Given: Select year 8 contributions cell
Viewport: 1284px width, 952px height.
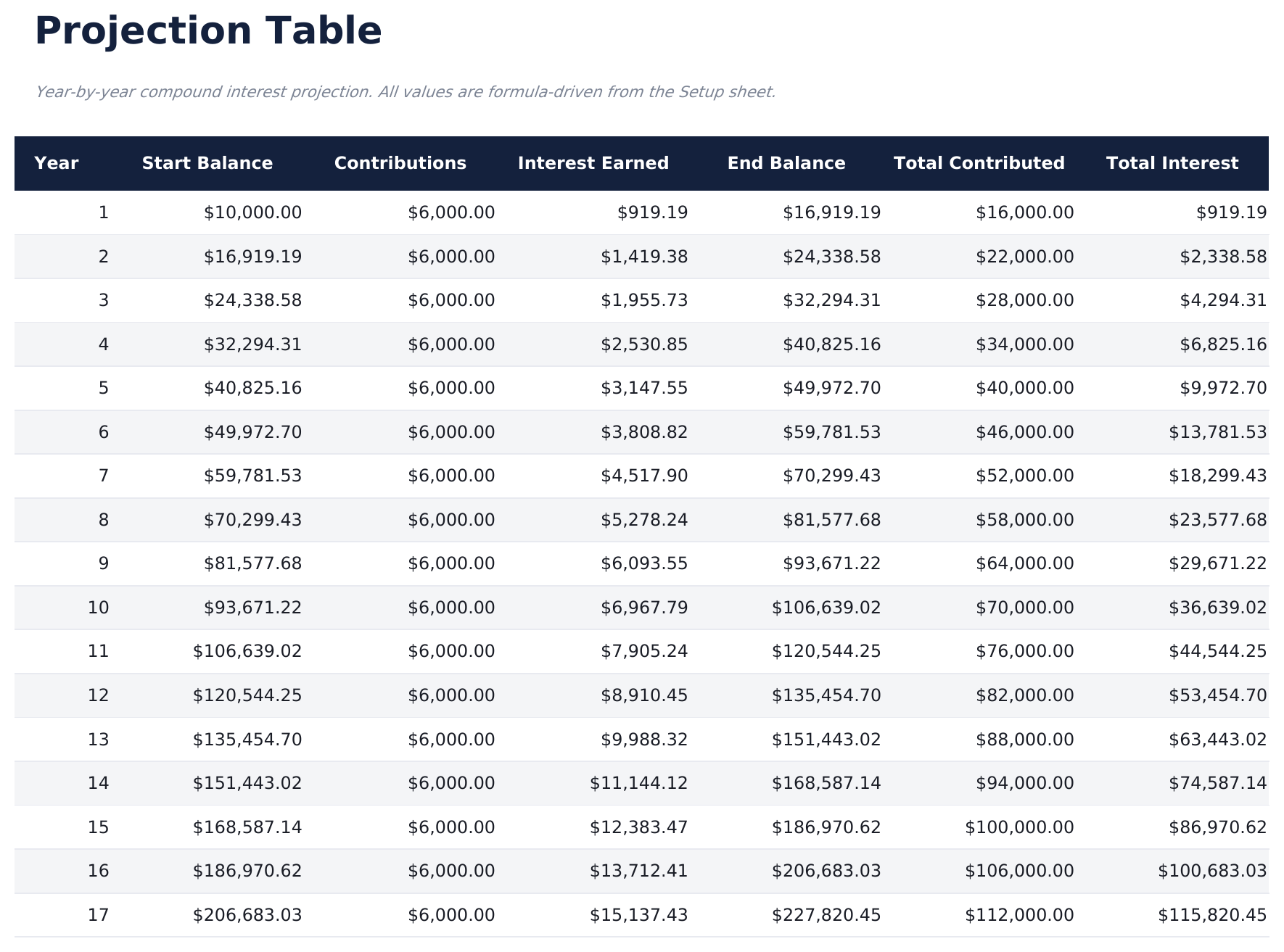Looking at the screenshot, I should click(x=451, y=520).
